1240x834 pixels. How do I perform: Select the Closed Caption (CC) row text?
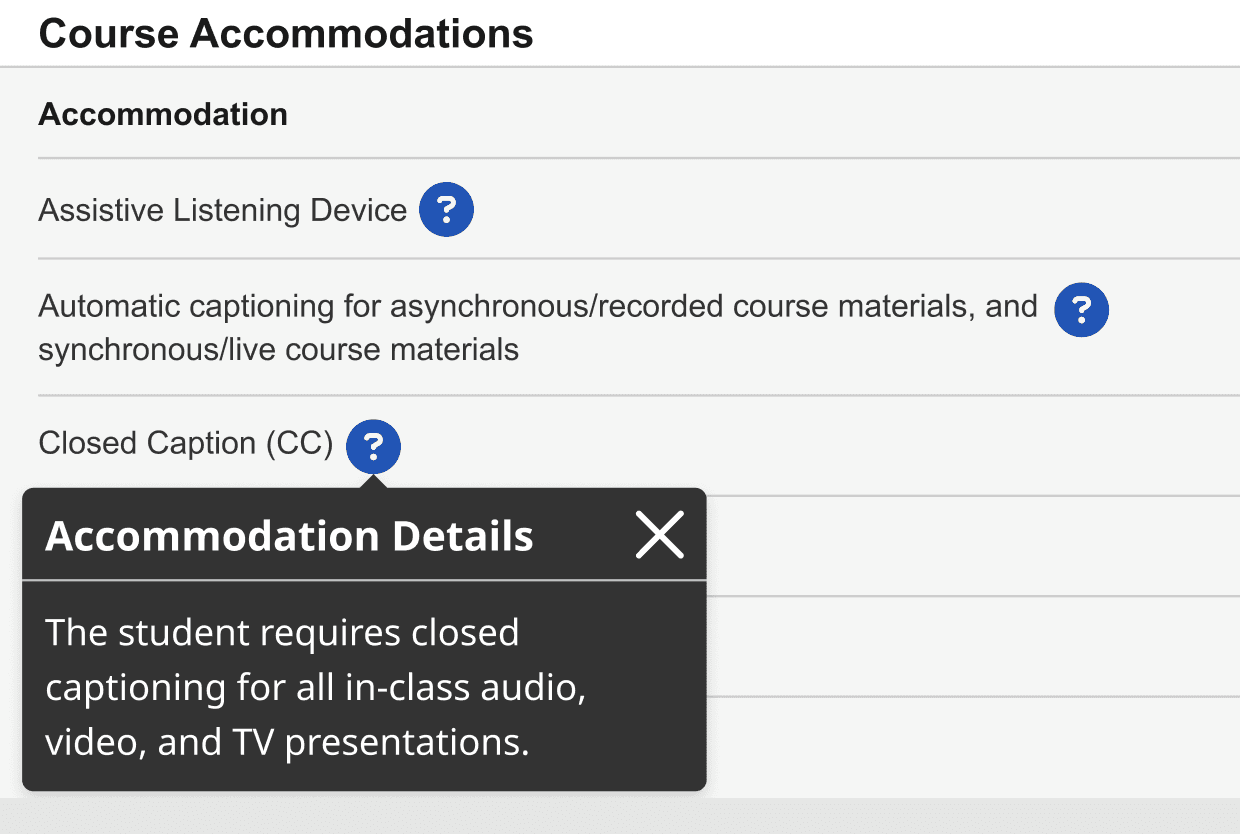pyautogui.click(x=185, y=443)
